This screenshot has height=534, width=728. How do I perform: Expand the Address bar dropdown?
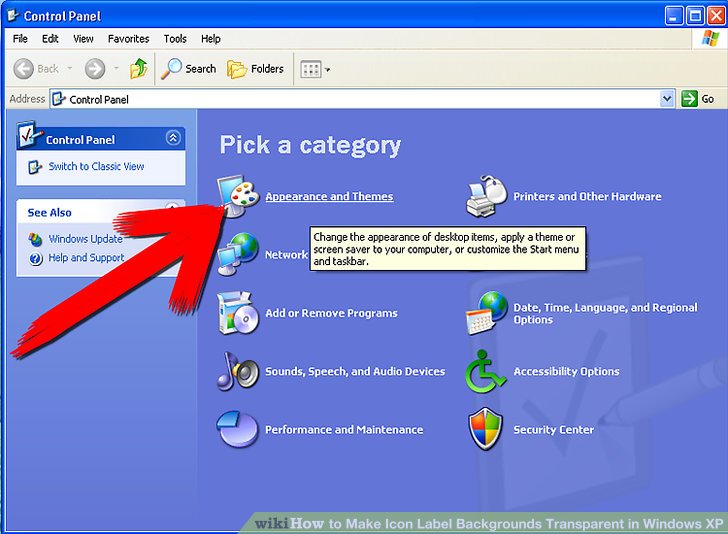pyautogui.click(x=667, y=98)
